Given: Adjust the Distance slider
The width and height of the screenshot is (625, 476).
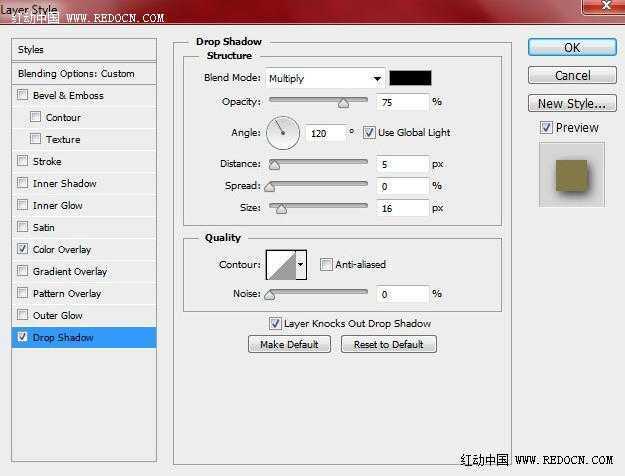Looking at the screenshot, I should click(x=274, y=164).
